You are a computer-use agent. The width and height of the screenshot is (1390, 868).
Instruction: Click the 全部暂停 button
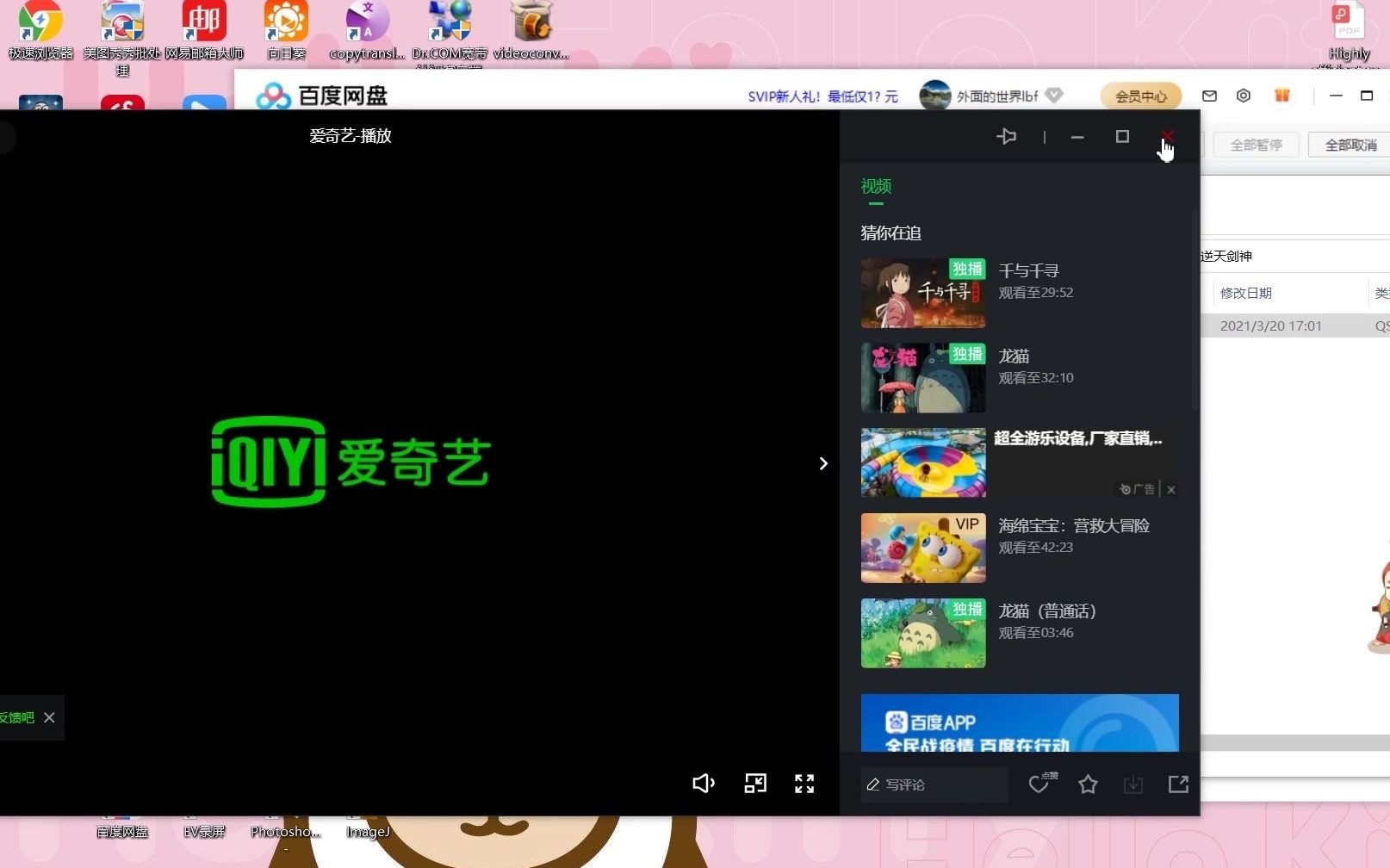[1256, 144]
